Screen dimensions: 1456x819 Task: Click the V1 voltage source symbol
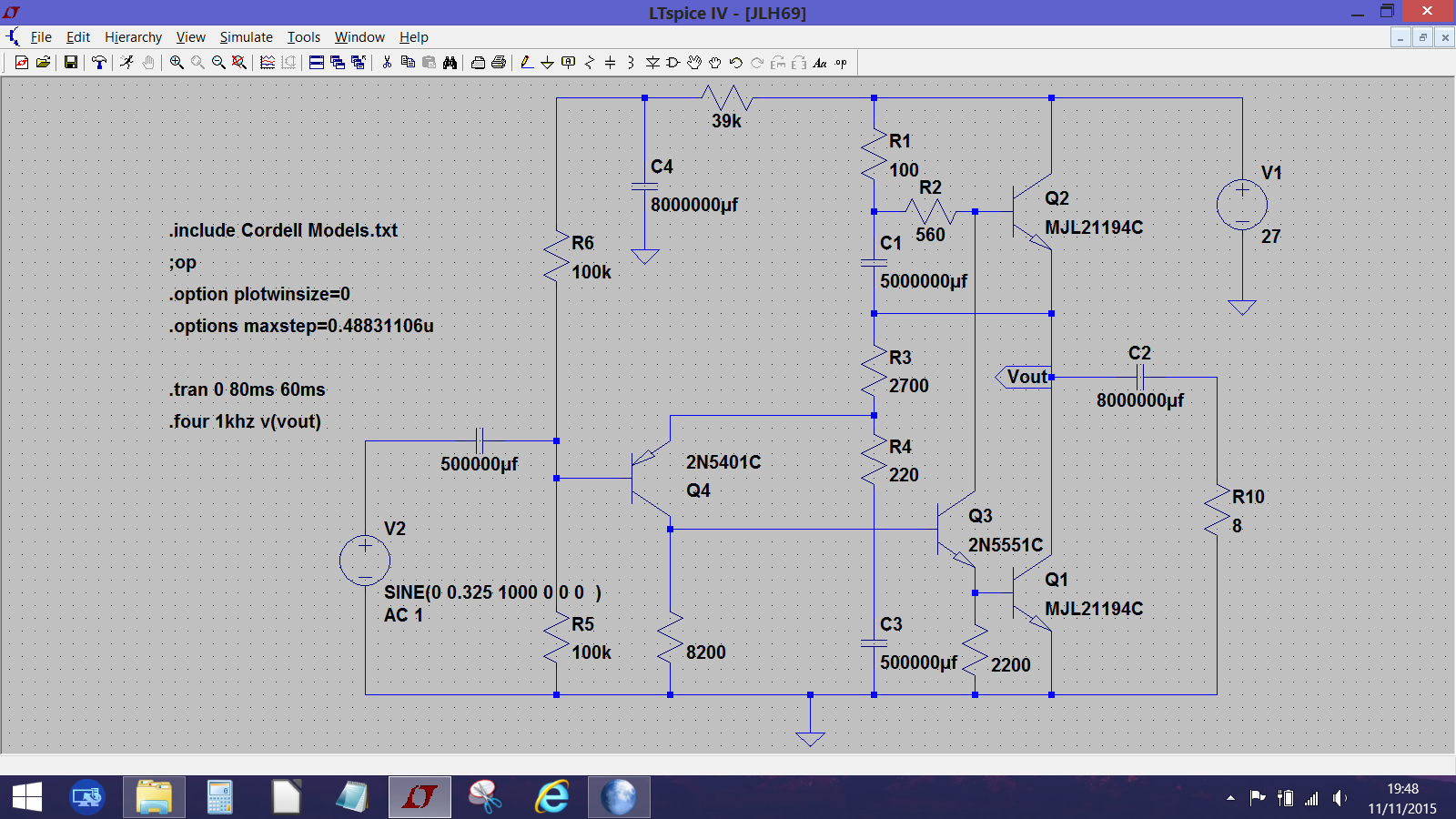[1242, 205]
